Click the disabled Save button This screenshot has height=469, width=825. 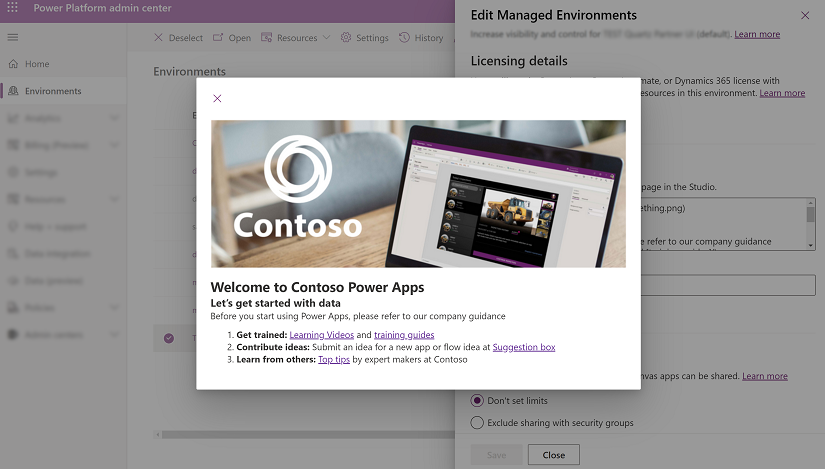coord(497,455)
